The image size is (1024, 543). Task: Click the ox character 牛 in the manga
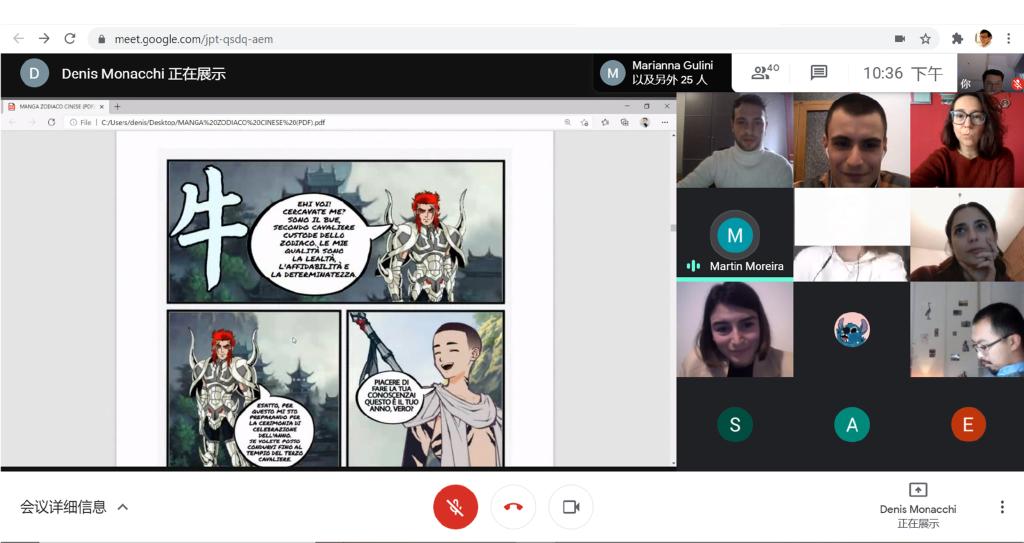point(208,227)
